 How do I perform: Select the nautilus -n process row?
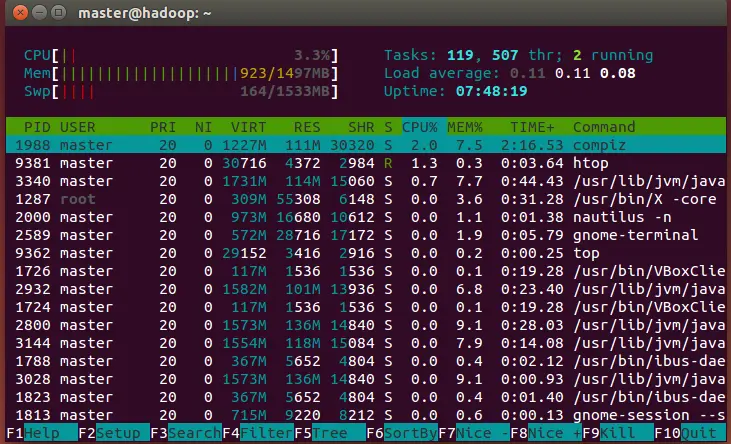pyautogui.click(x=366, y=217)
